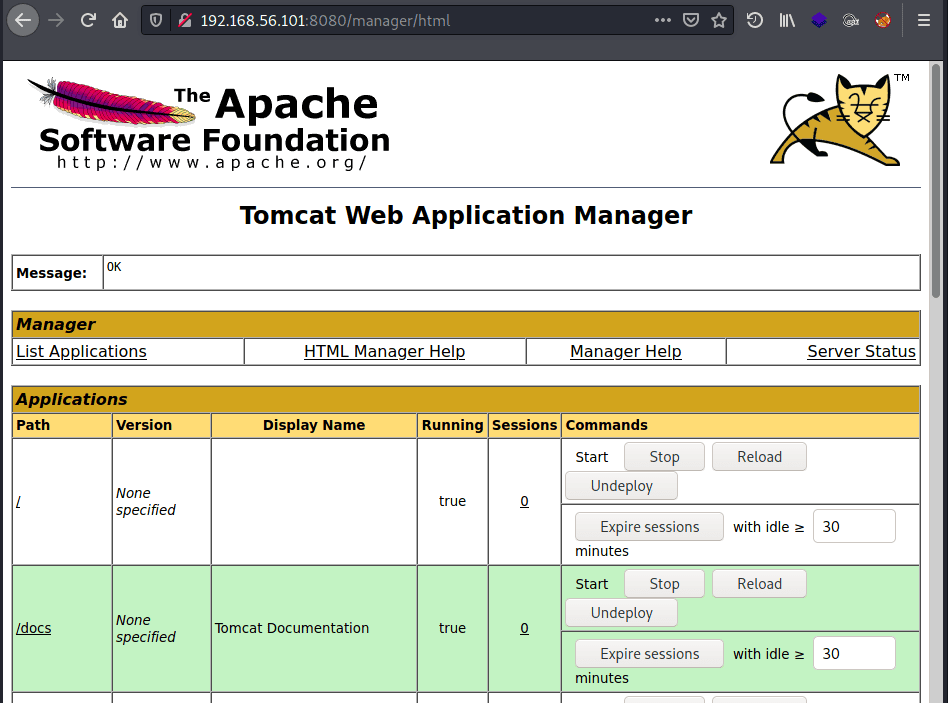
Task: Reload the current page
Action: [x=88, y=21]
